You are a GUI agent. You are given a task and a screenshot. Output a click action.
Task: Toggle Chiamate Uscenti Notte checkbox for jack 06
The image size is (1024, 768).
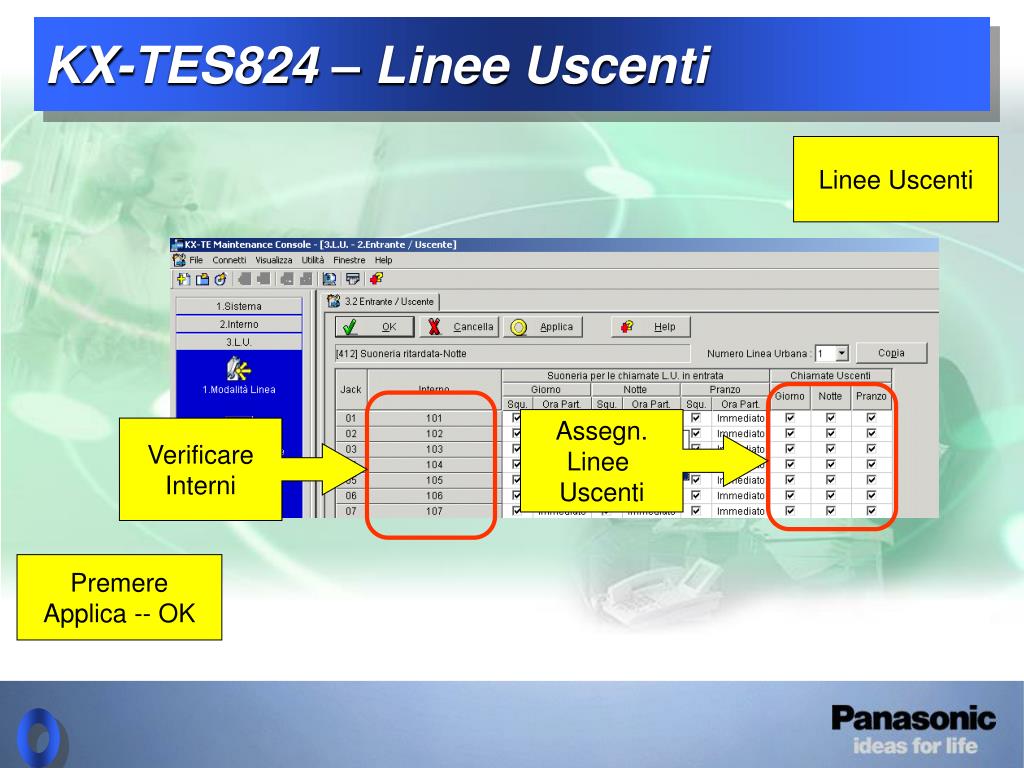pos(830,496)
